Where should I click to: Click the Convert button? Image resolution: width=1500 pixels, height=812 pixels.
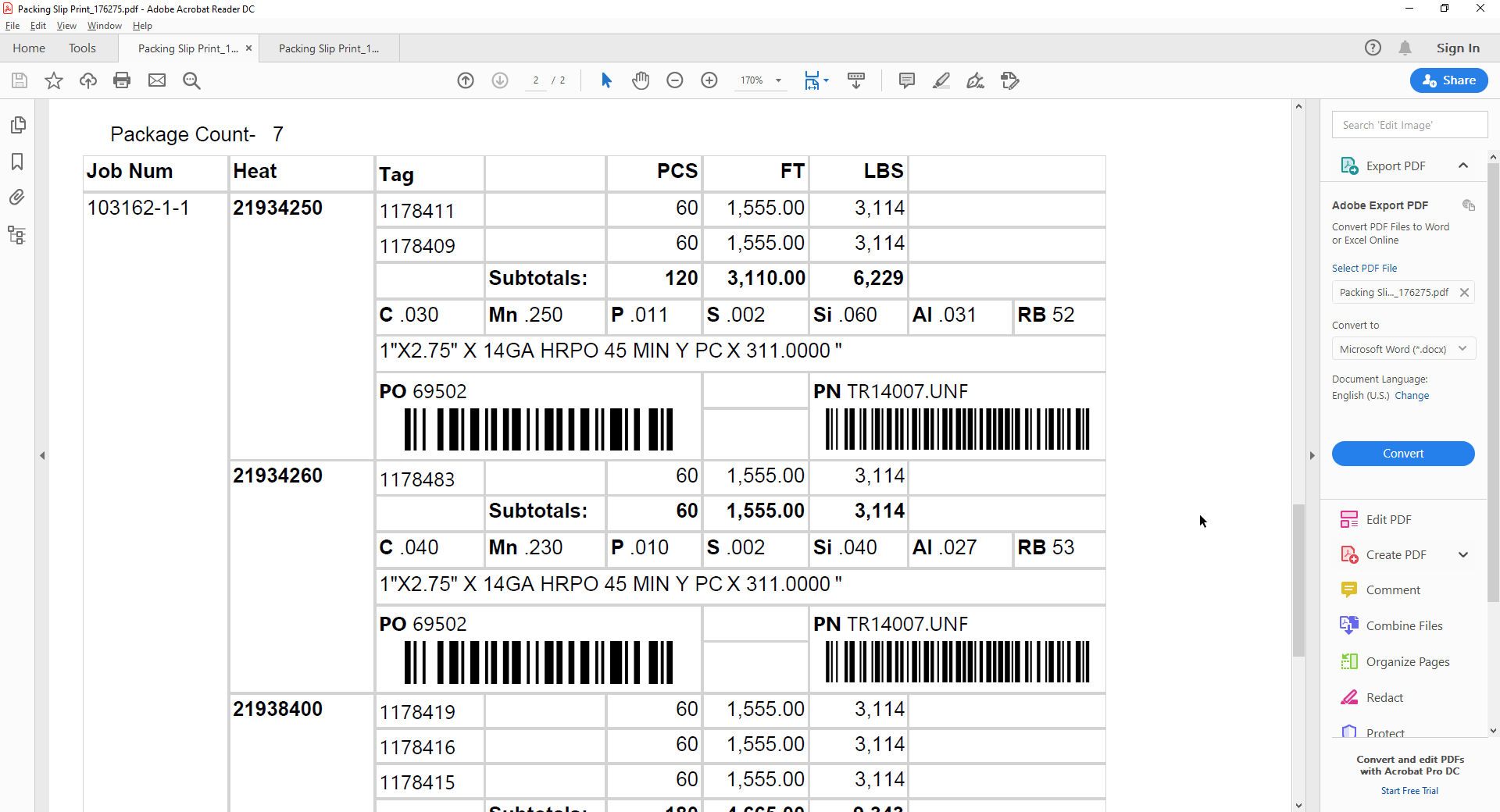(x=1403, y=454)
